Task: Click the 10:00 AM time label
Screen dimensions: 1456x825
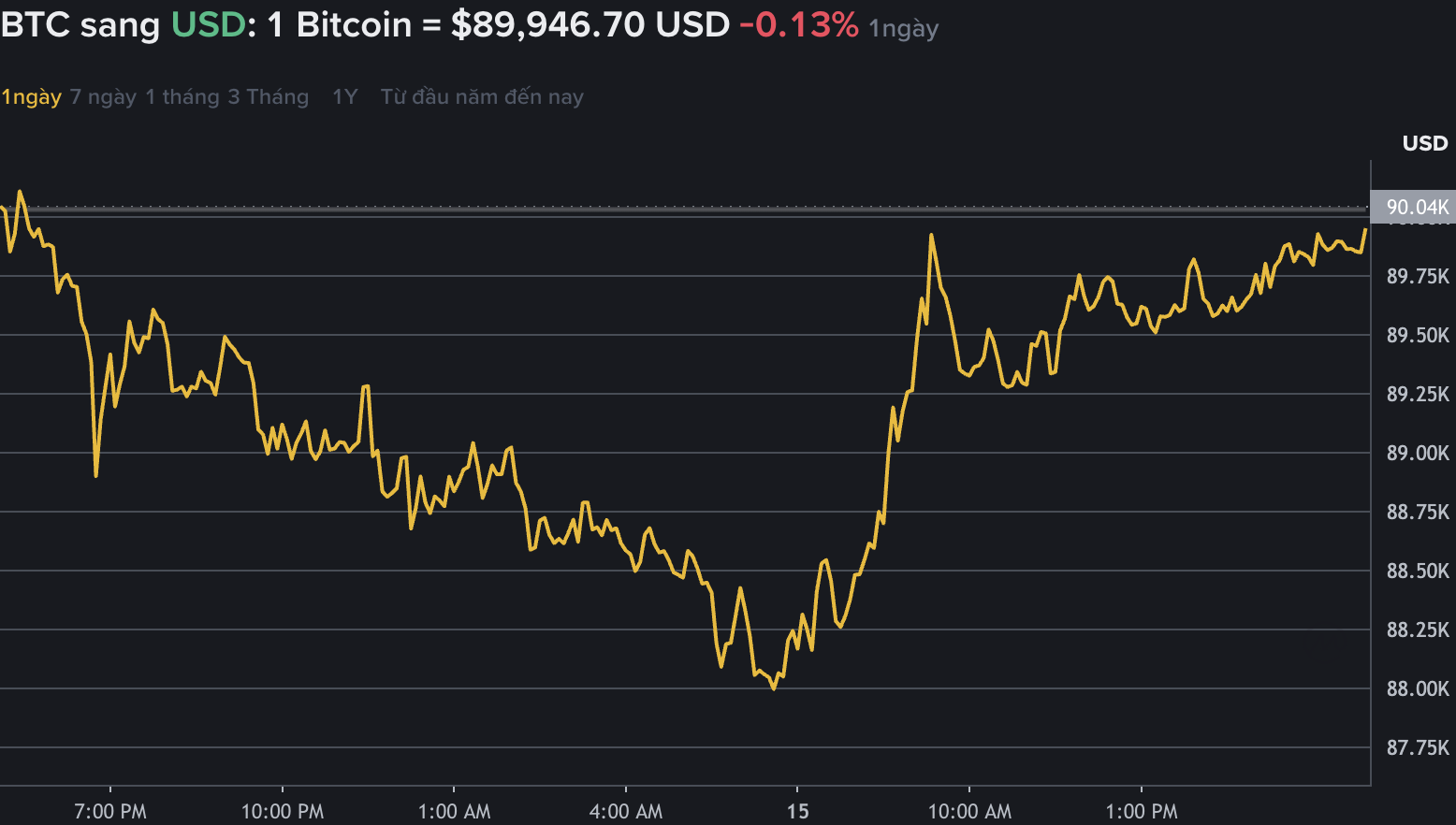Action: [969, 810]
